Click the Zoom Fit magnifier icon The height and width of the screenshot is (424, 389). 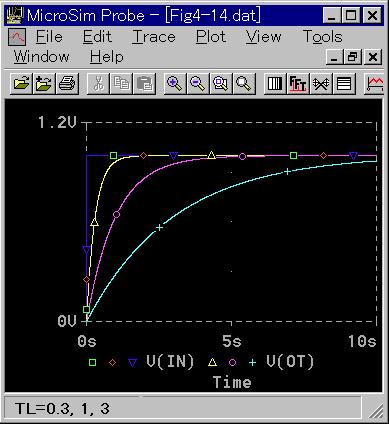(244, 83)
